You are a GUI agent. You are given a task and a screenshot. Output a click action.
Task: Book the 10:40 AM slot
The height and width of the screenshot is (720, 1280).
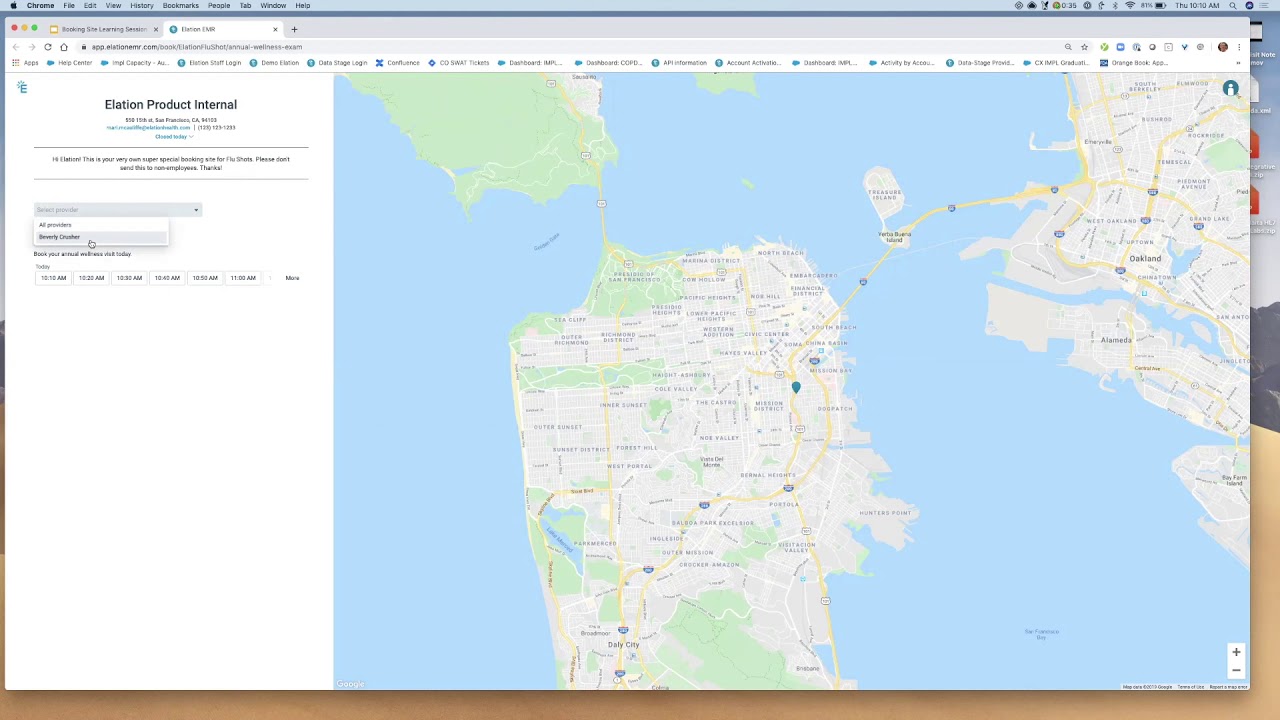(167, 278)
